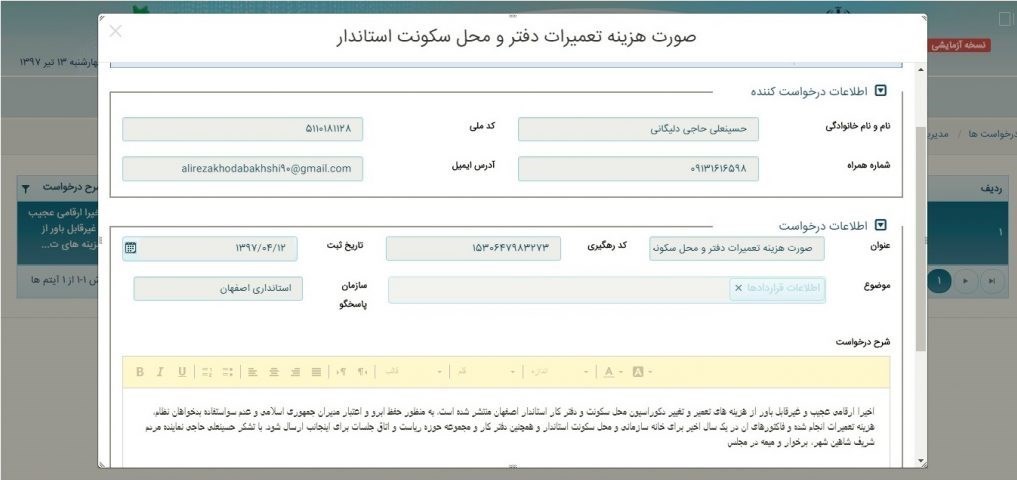Open the text background color picker

click(x=642, y=372)
